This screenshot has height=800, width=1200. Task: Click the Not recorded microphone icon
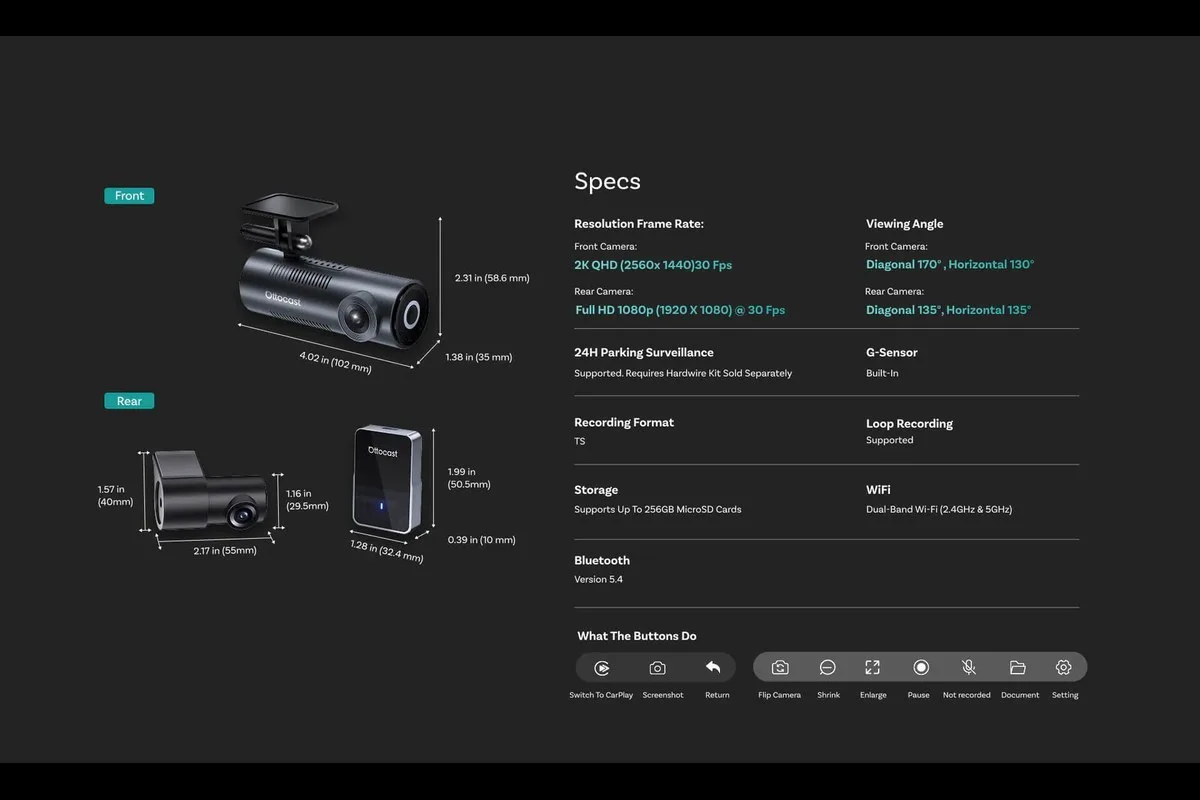click(x=969, y=668)
